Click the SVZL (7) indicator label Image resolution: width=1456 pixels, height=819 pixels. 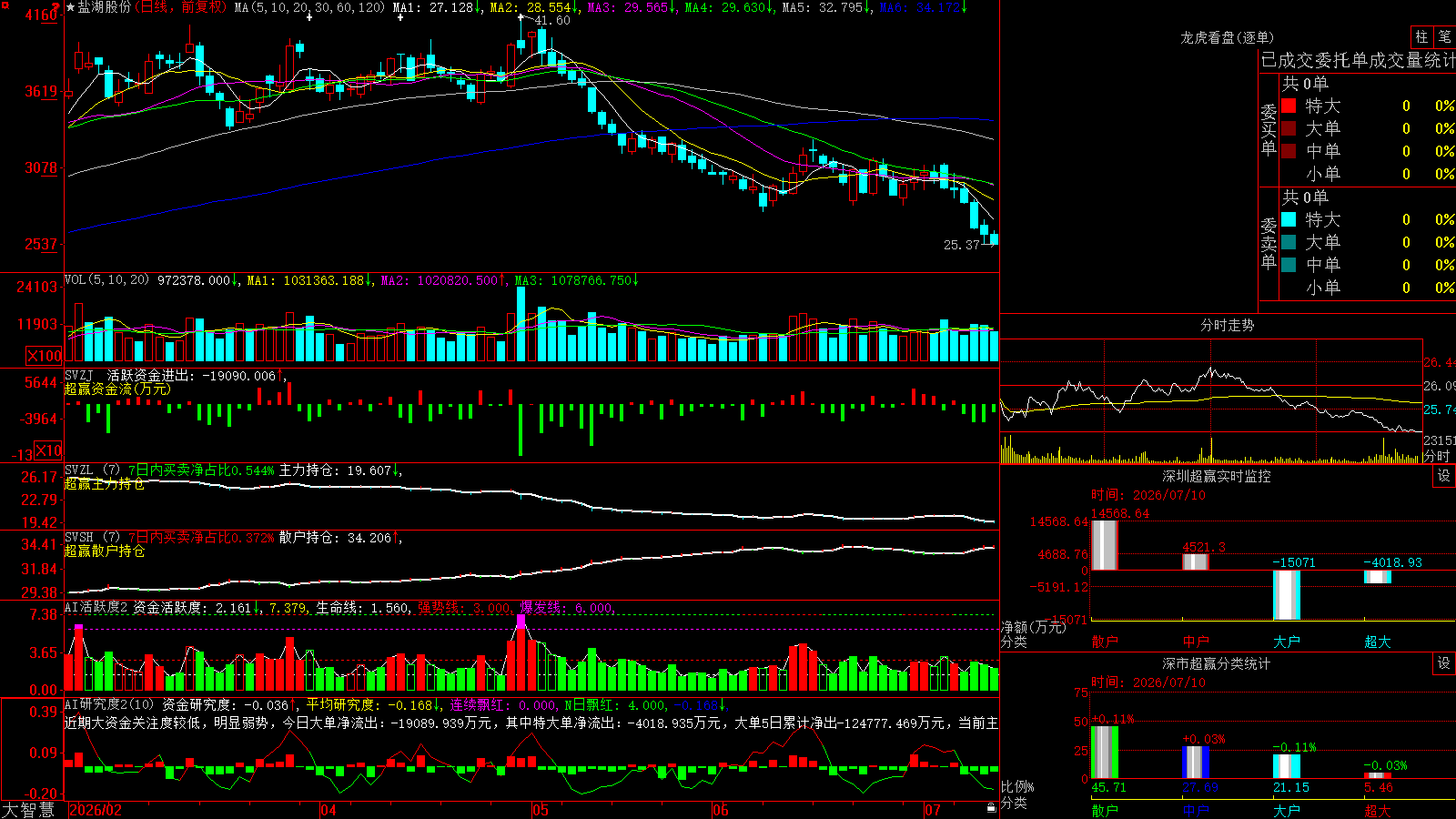[x=92, y=470]
